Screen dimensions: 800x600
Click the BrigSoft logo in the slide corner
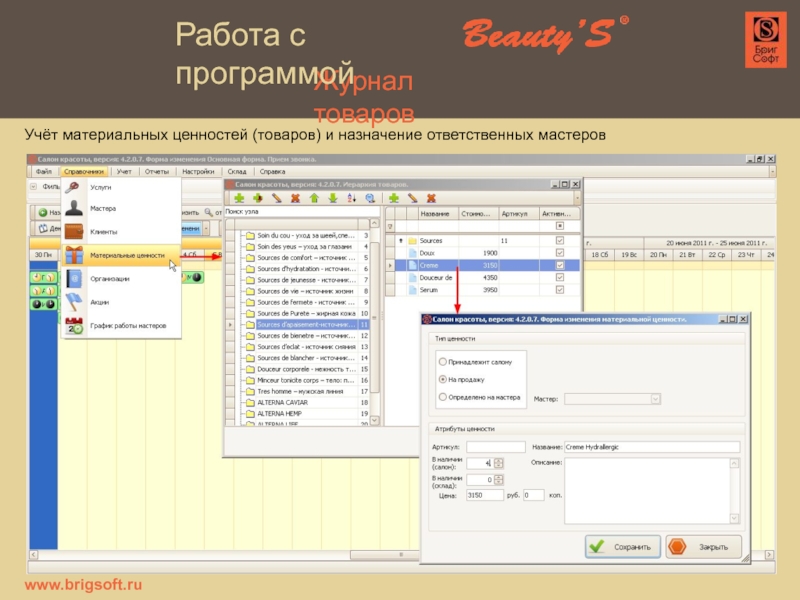[x=766, y=40]
